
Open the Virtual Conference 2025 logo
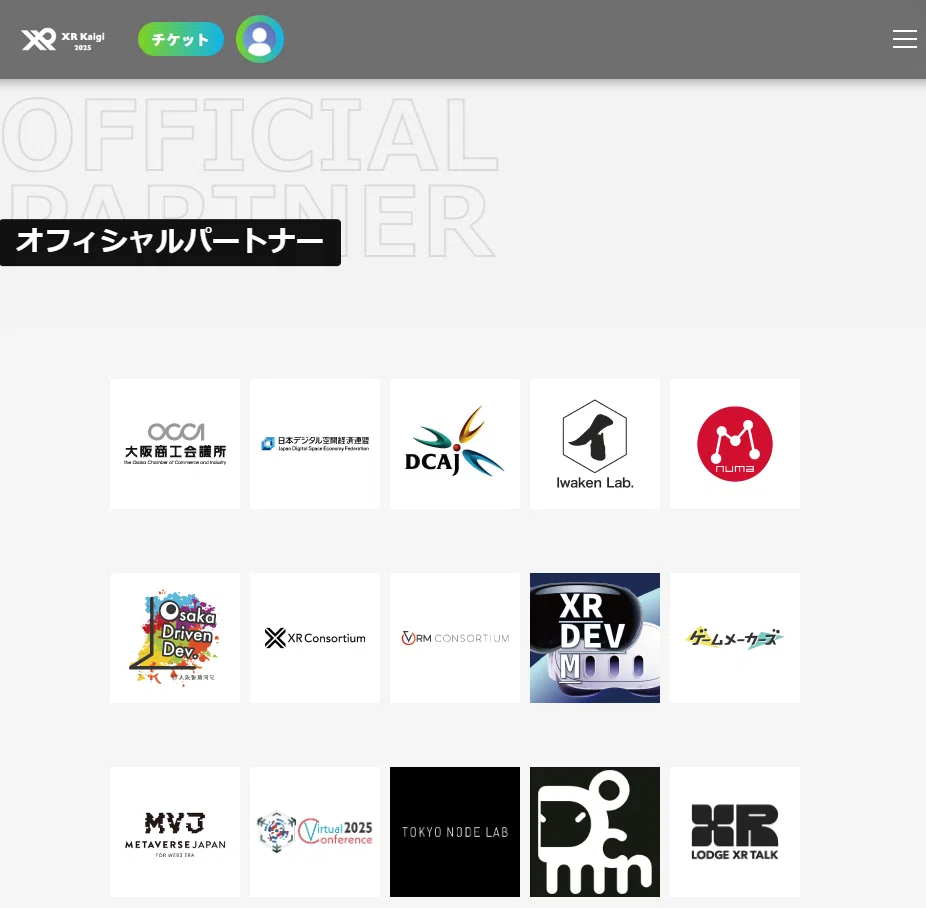(x=315, y=832)
